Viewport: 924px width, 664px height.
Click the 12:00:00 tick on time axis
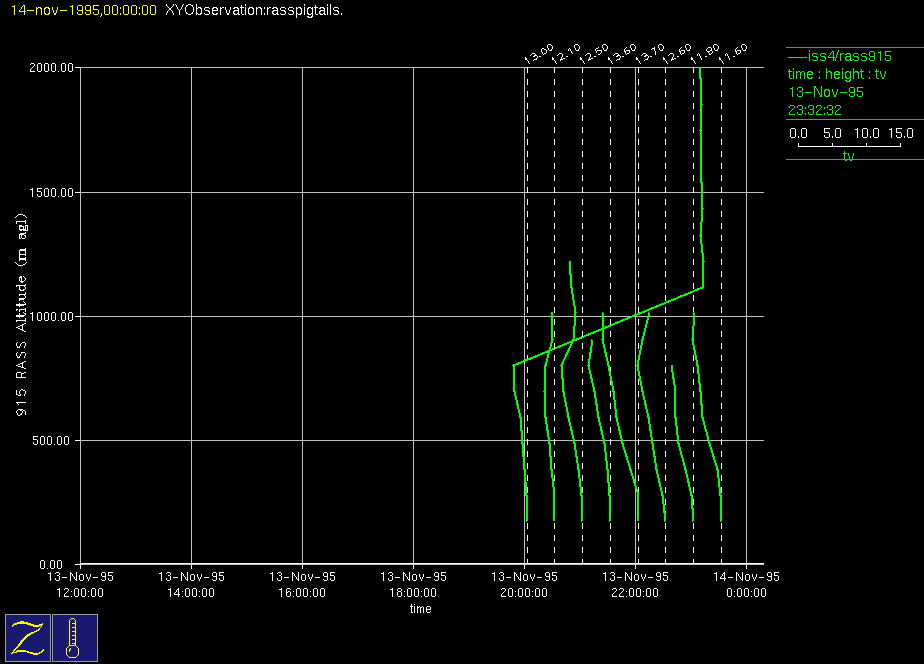(80, 584)
